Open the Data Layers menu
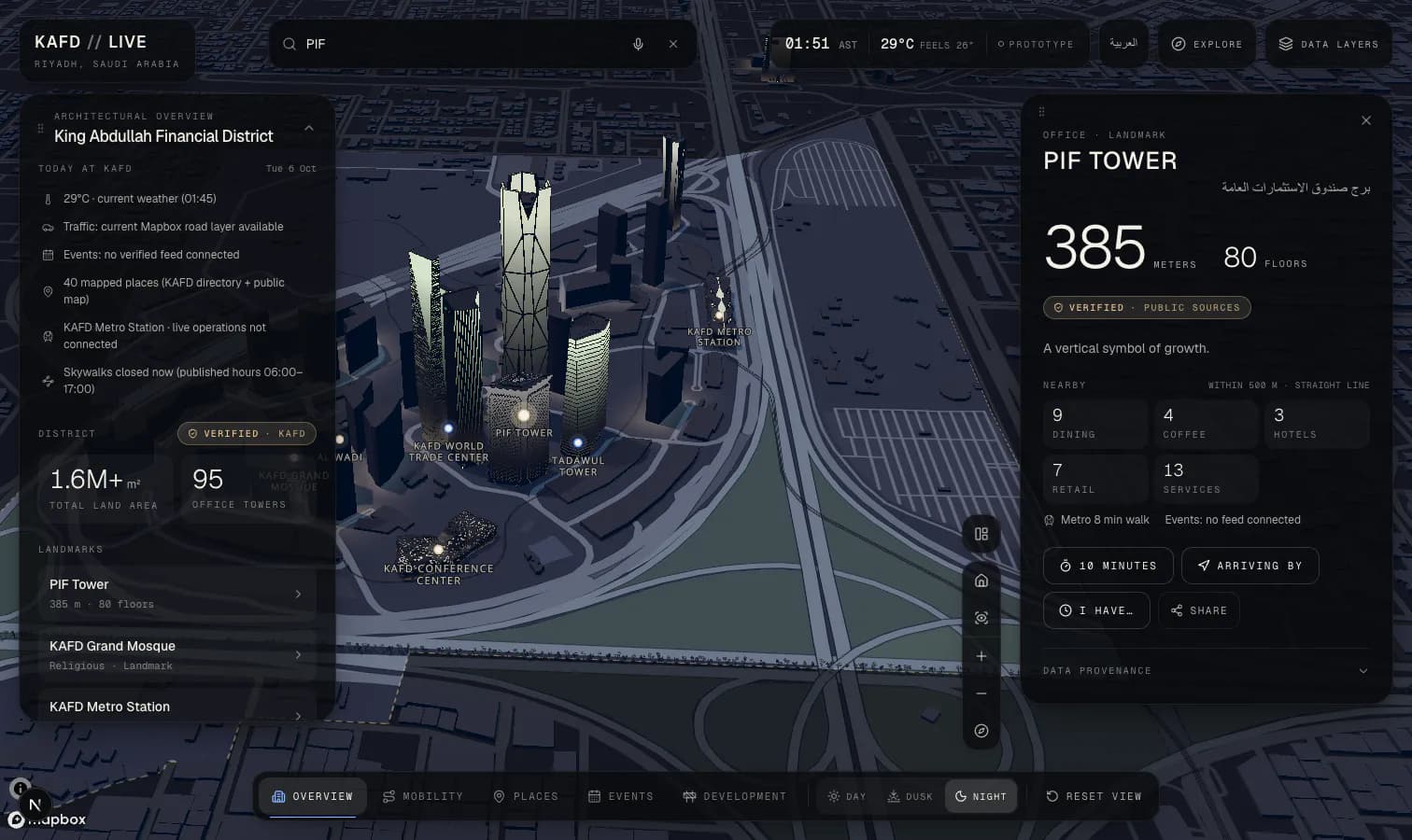This screenshot has width=1412, height=840. [1328, 44]
